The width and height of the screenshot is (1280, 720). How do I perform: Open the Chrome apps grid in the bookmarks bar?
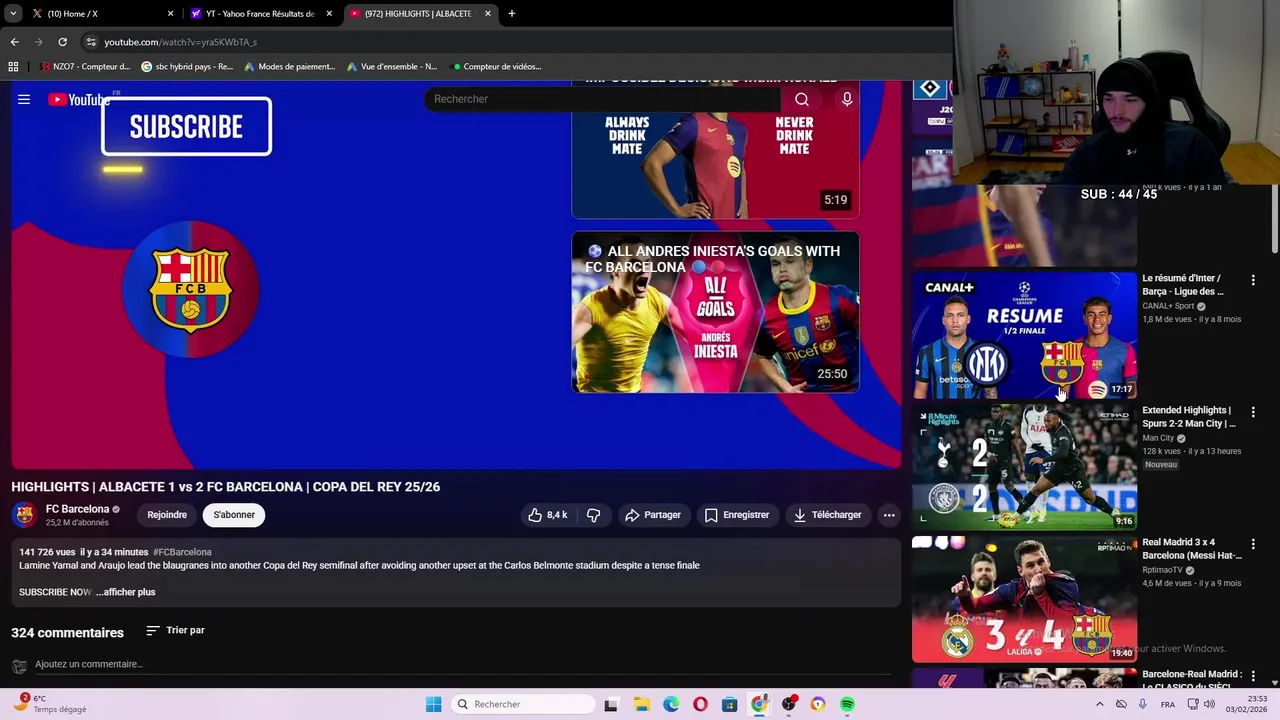pyautogui.click(x=13, y=67)
